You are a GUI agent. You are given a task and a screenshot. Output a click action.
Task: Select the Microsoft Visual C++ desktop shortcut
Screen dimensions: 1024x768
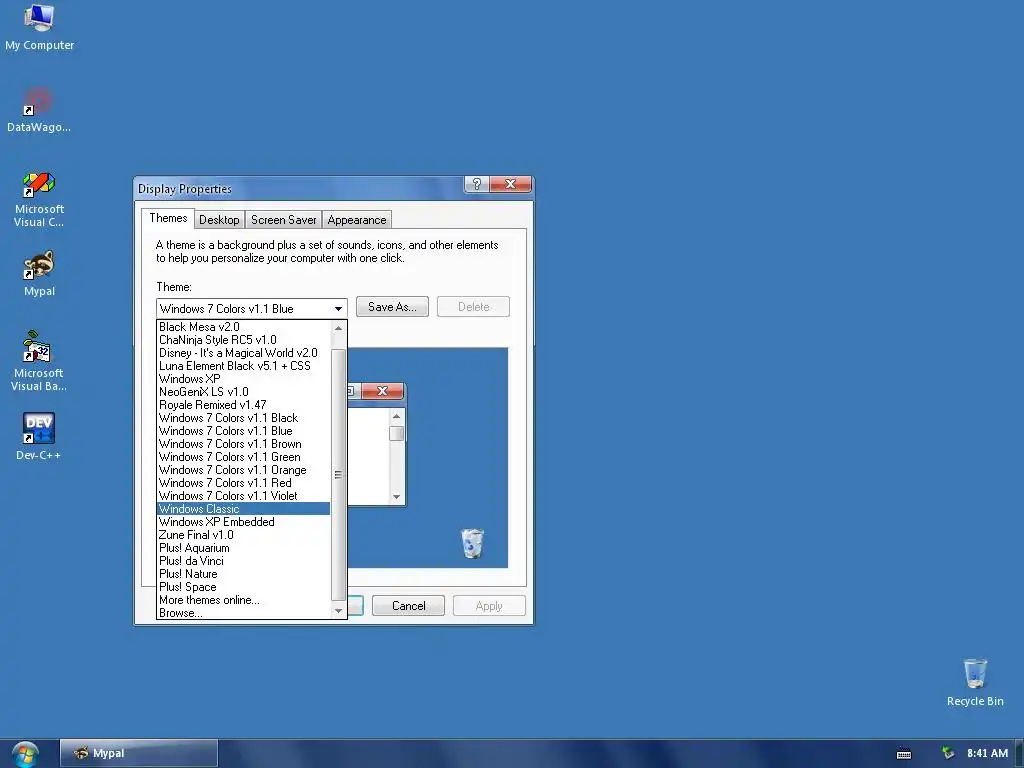[39, 199]
